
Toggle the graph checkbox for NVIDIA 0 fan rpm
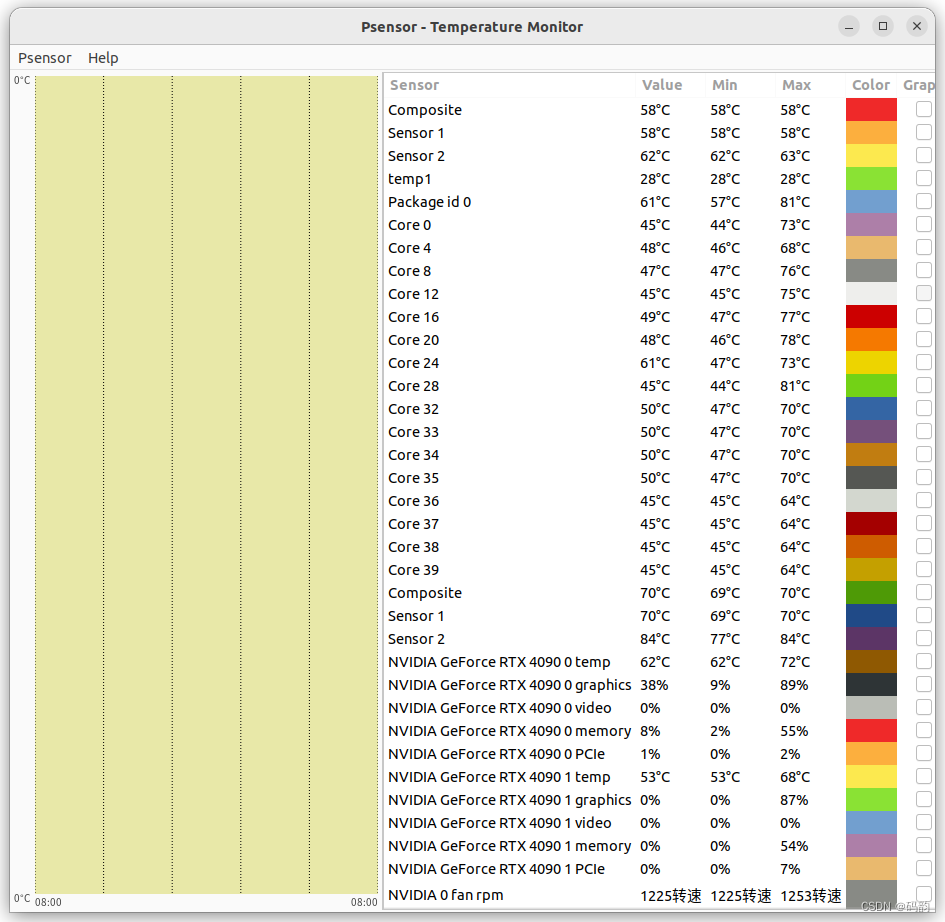click(x=923, y=895)
